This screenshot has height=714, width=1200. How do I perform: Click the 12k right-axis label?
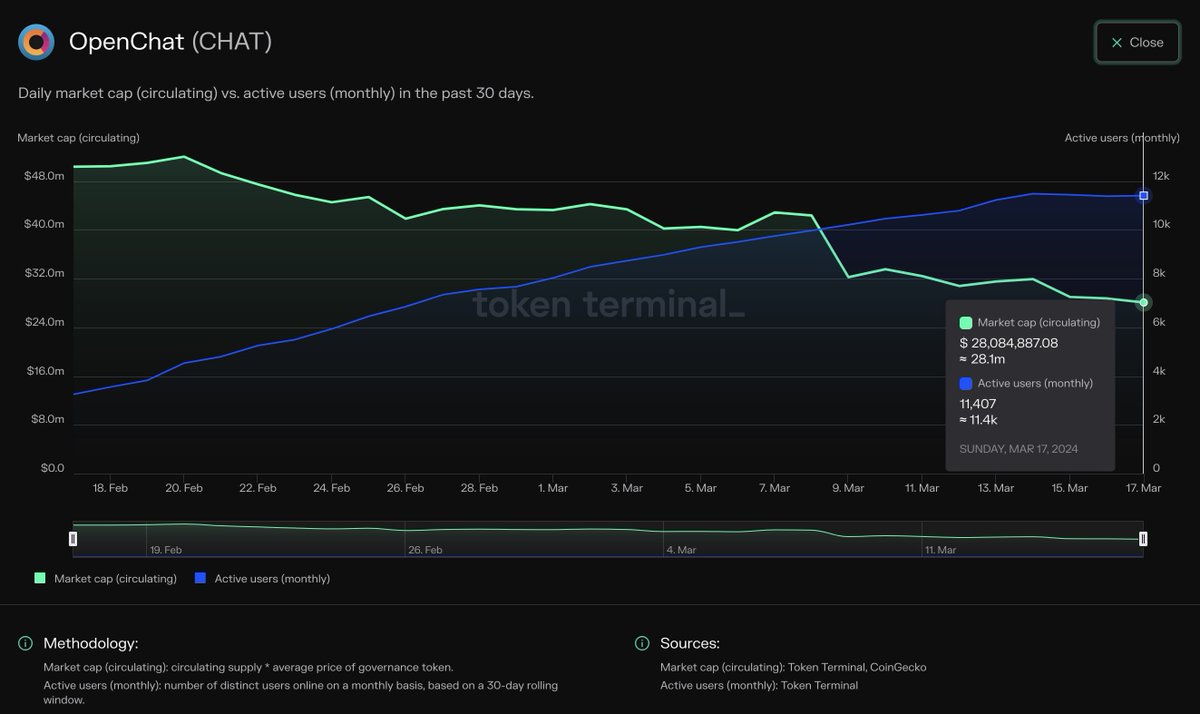click(1161, 176)
